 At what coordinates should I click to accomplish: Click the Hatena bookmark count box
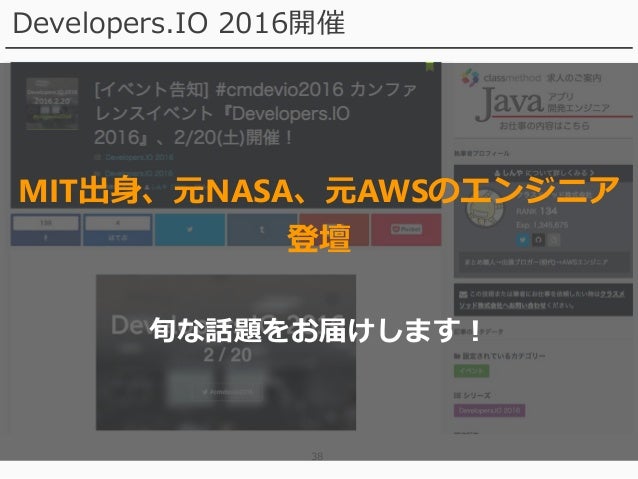[118, 223]
